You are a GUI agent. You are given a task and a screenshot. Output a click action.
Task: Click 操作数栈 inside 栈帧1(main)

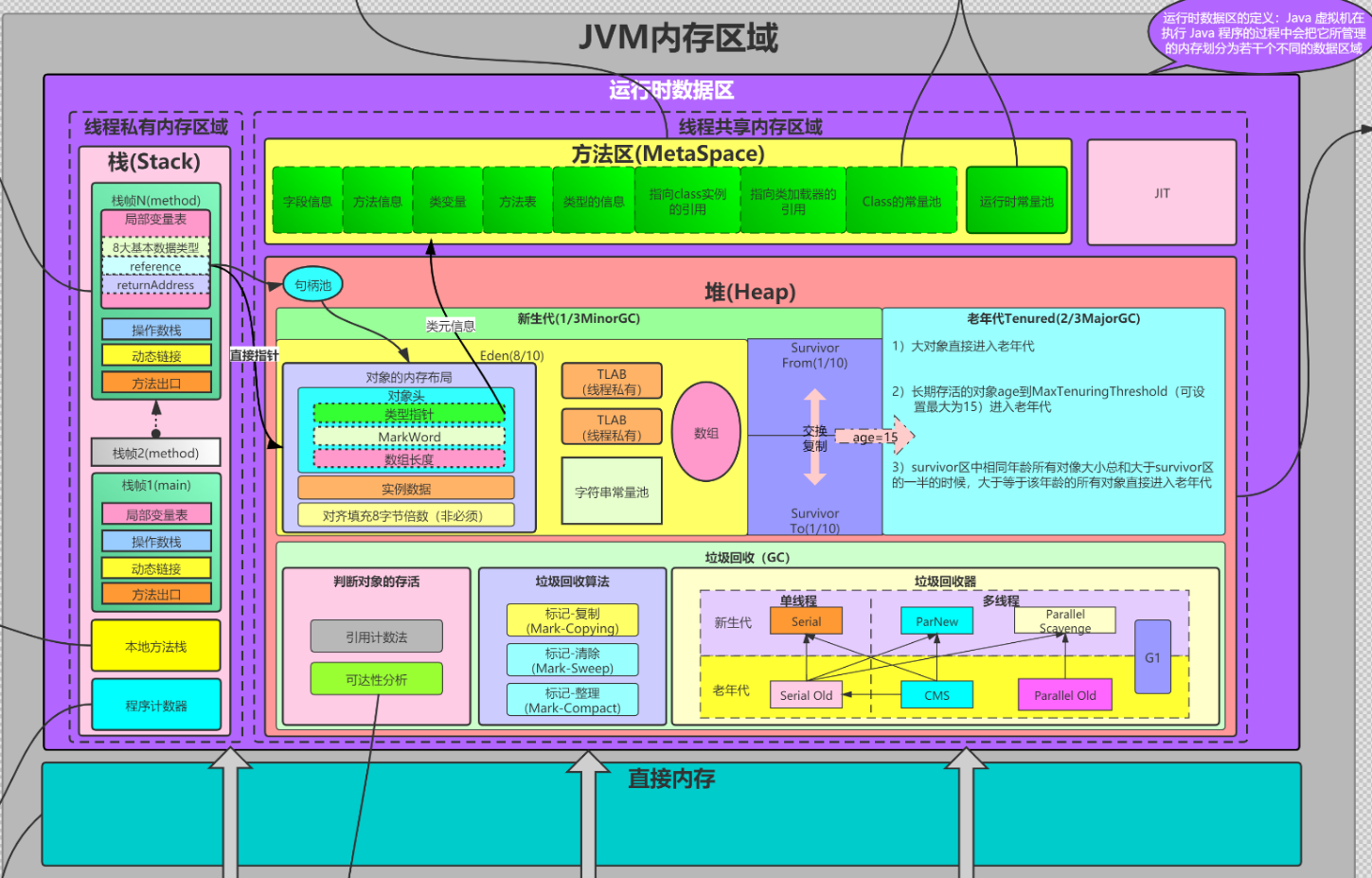click(156, 542)
